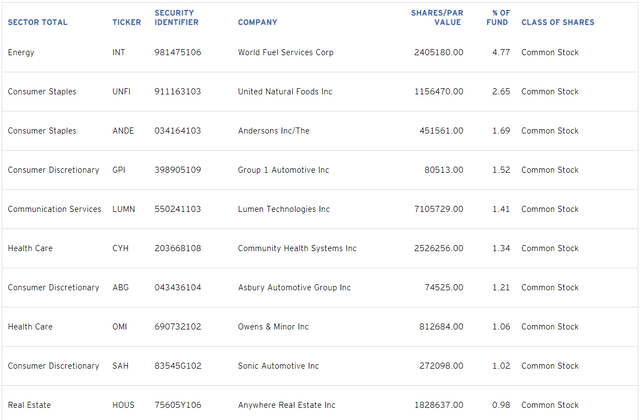The image size is (640, 420).
Task: Select ticker SAH
Action: tap(120, 366)
